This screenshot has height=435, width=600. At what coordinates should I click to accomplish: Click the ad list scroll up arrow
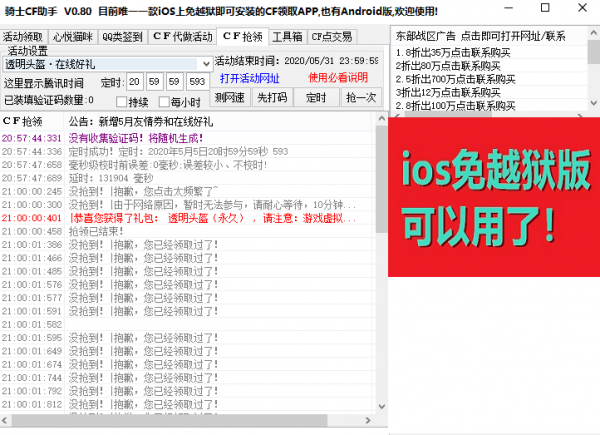tap(593, 33)
